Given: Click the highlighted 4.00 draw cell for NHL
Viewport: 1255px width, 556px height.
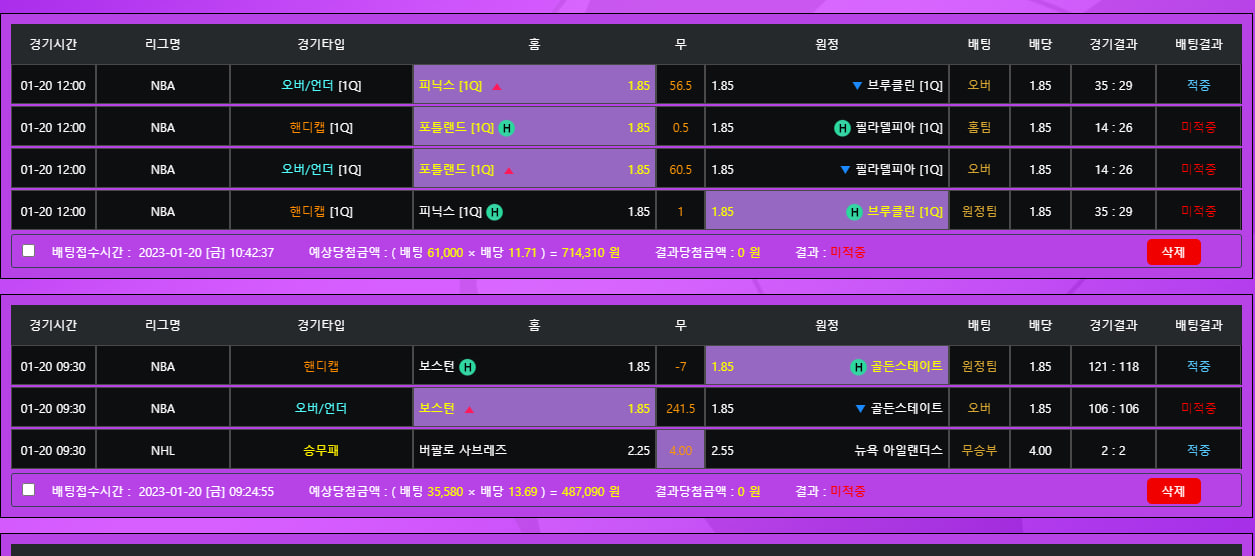Looking at the screenshot, I should pos(680,450).
